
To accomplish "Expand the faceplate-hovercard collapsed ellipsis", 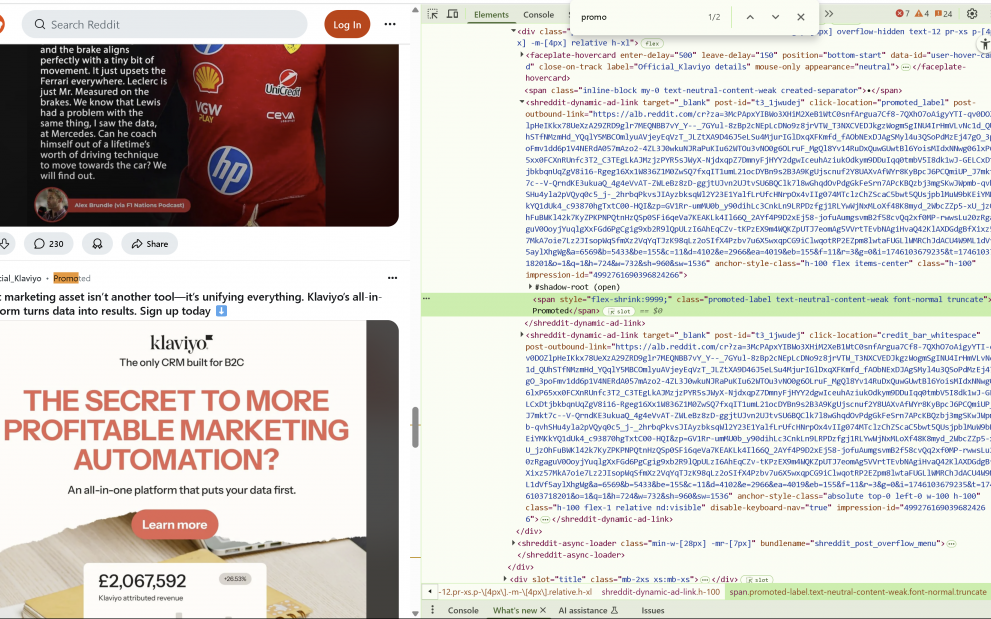I will coord(906,67).
